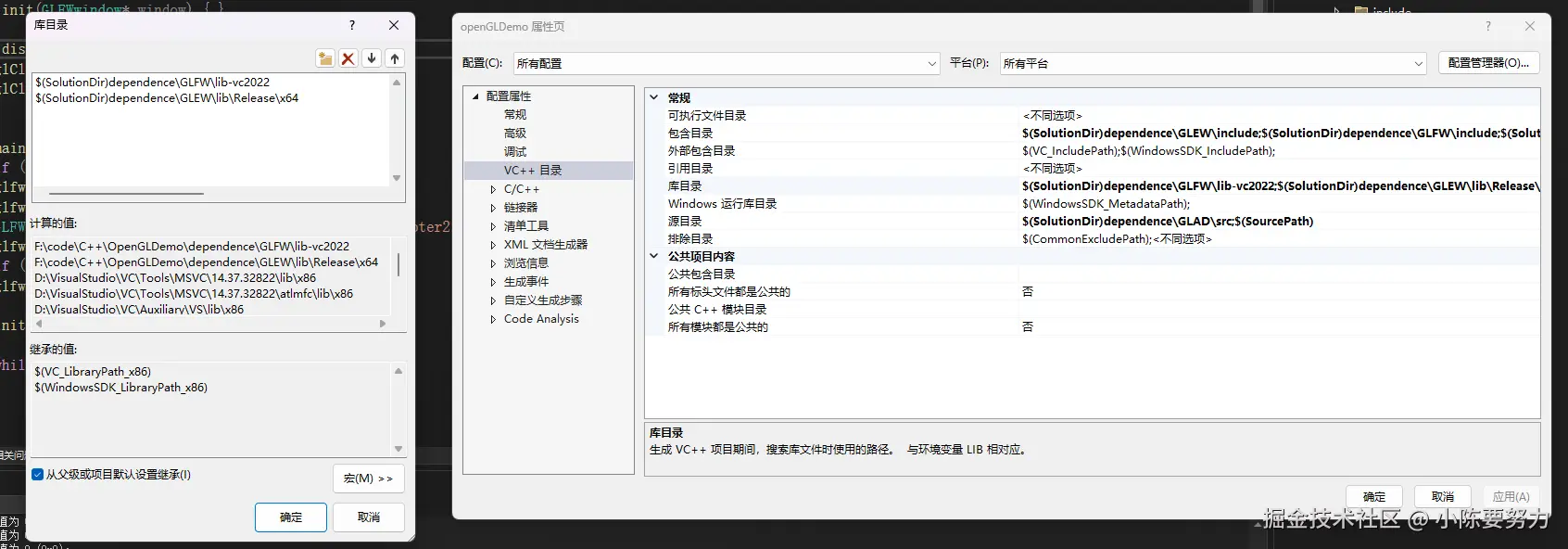Image resolution: width=1568 pixels, height=549 pixels.
Task: Click the horizontal scrollbar of the directories edit box
Action: (126, 193)
